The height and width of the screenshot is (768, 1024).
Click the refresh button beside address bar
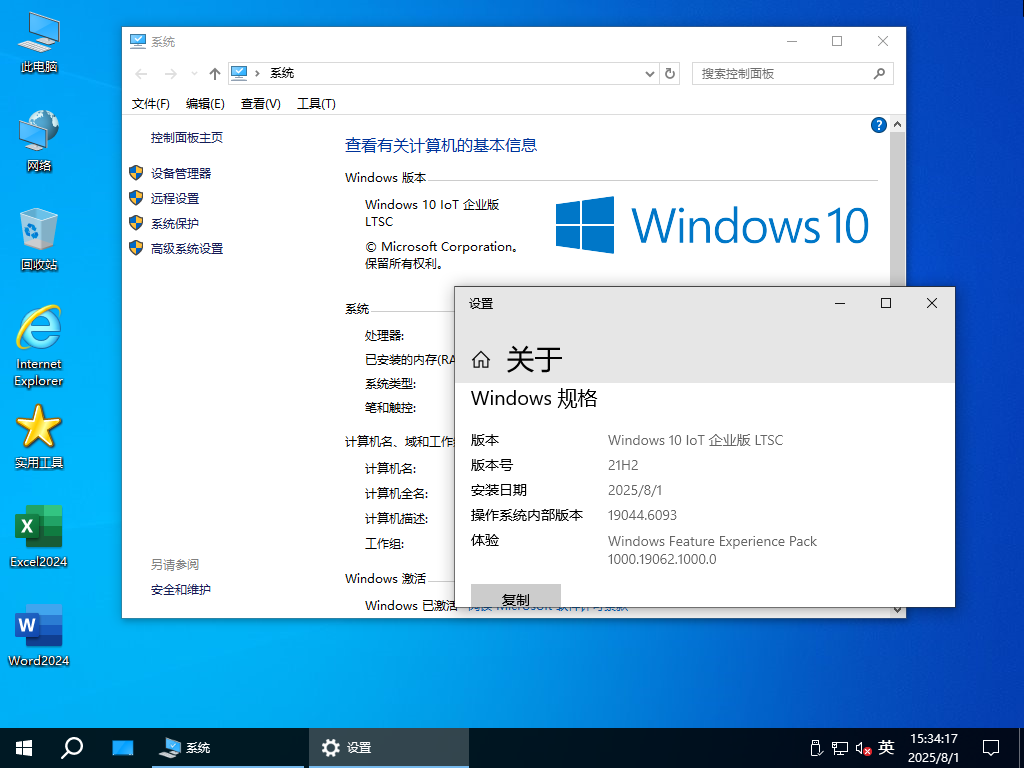pyautogui.click(x=670, y=74)
